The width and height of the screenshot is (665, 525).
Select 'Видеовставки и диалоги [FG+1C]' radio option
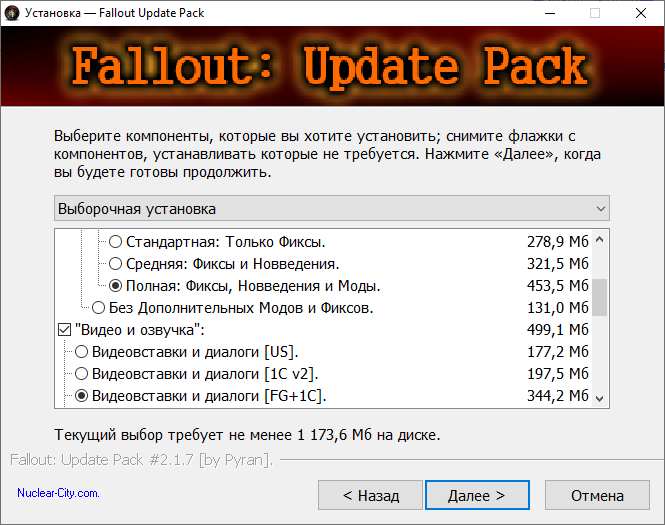tap(81, 396)
